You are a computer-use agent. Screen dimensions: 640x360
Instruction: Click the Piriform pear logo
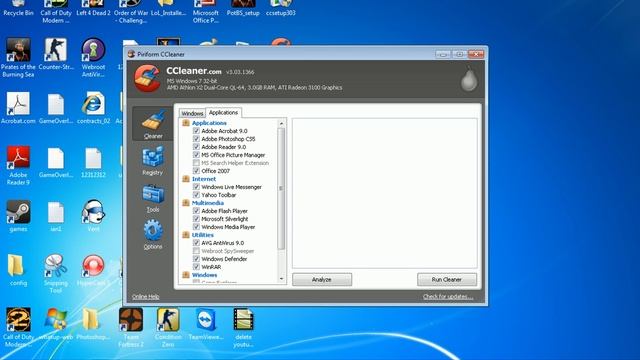(x=469, y=79)
